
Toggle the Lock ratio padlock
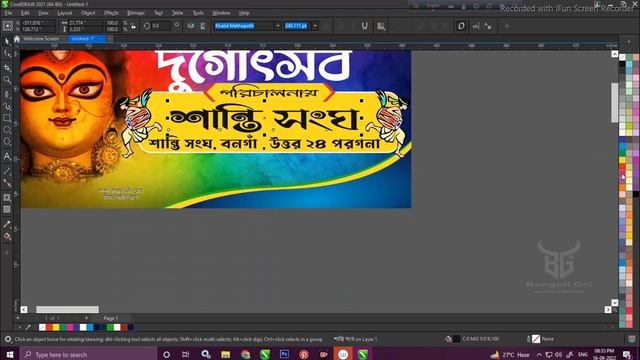click(x=133, y=26)
